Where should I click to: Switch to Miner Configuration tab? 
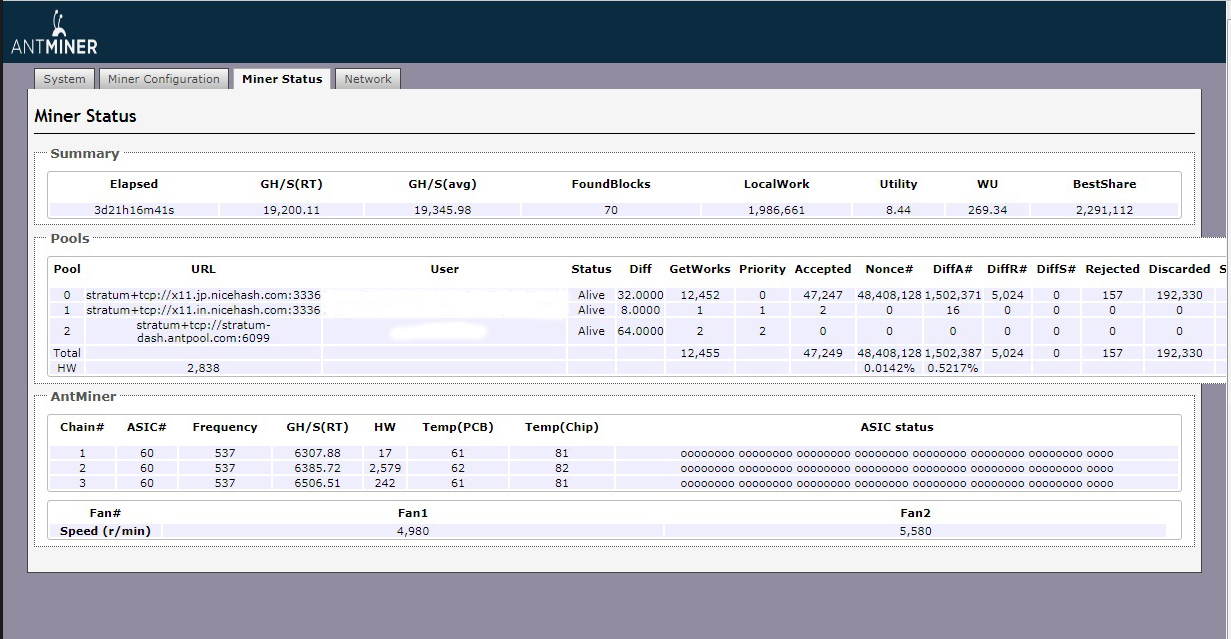(x=163, y=79)
